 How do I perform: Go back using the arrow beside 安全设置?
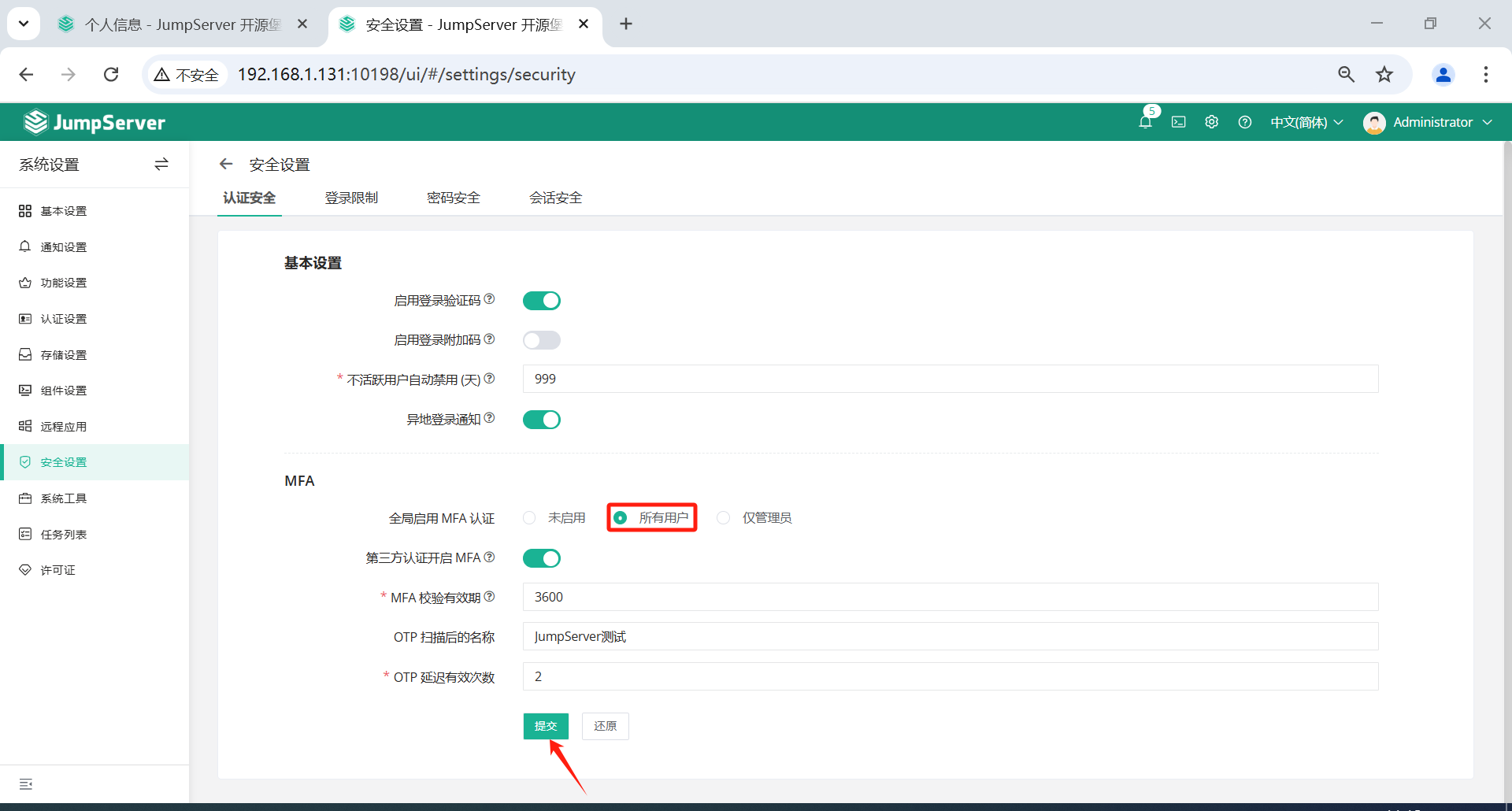(226, 164)
